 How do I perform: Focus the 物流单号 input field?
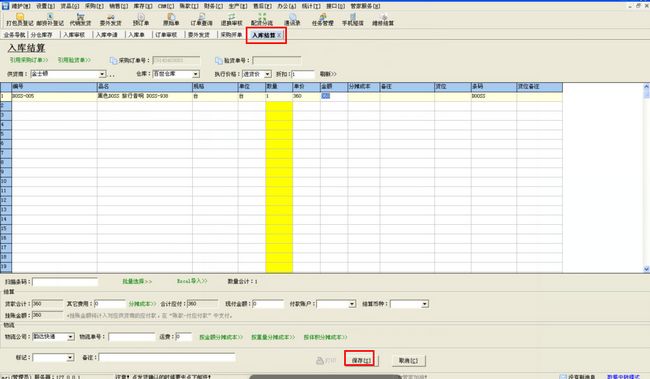pos(131,337)
